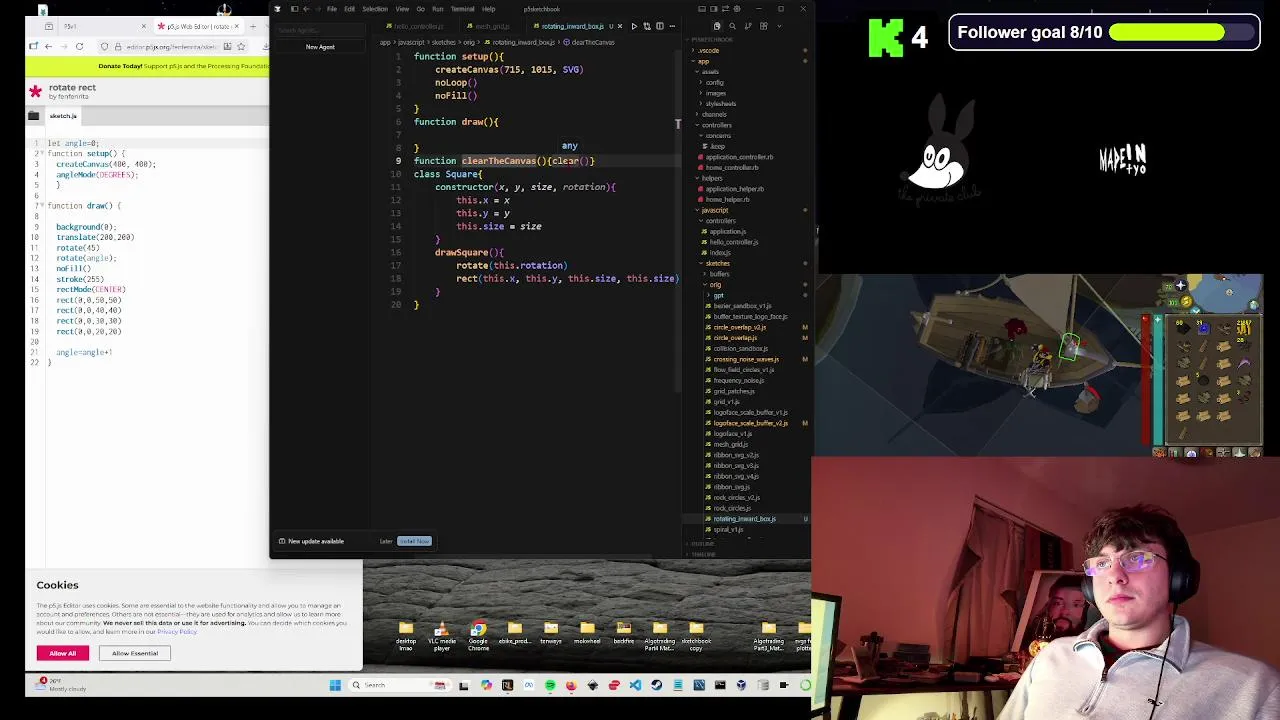Expand the stylesheets folder
This screenshot has height=720, width=1280.
coord(720,103)
